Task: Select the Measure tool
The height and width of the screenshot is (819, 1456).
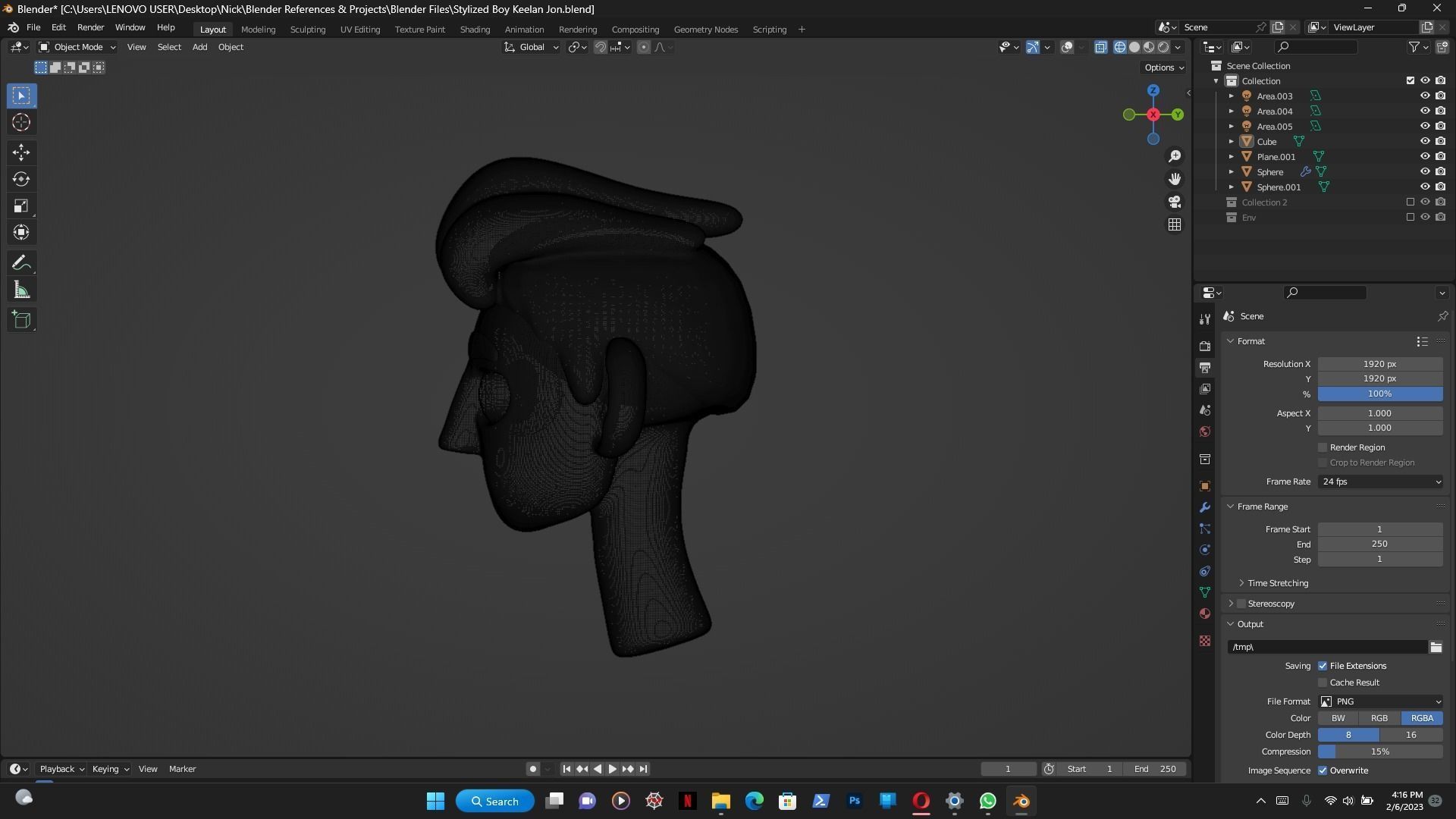Action: click(21, 289)
